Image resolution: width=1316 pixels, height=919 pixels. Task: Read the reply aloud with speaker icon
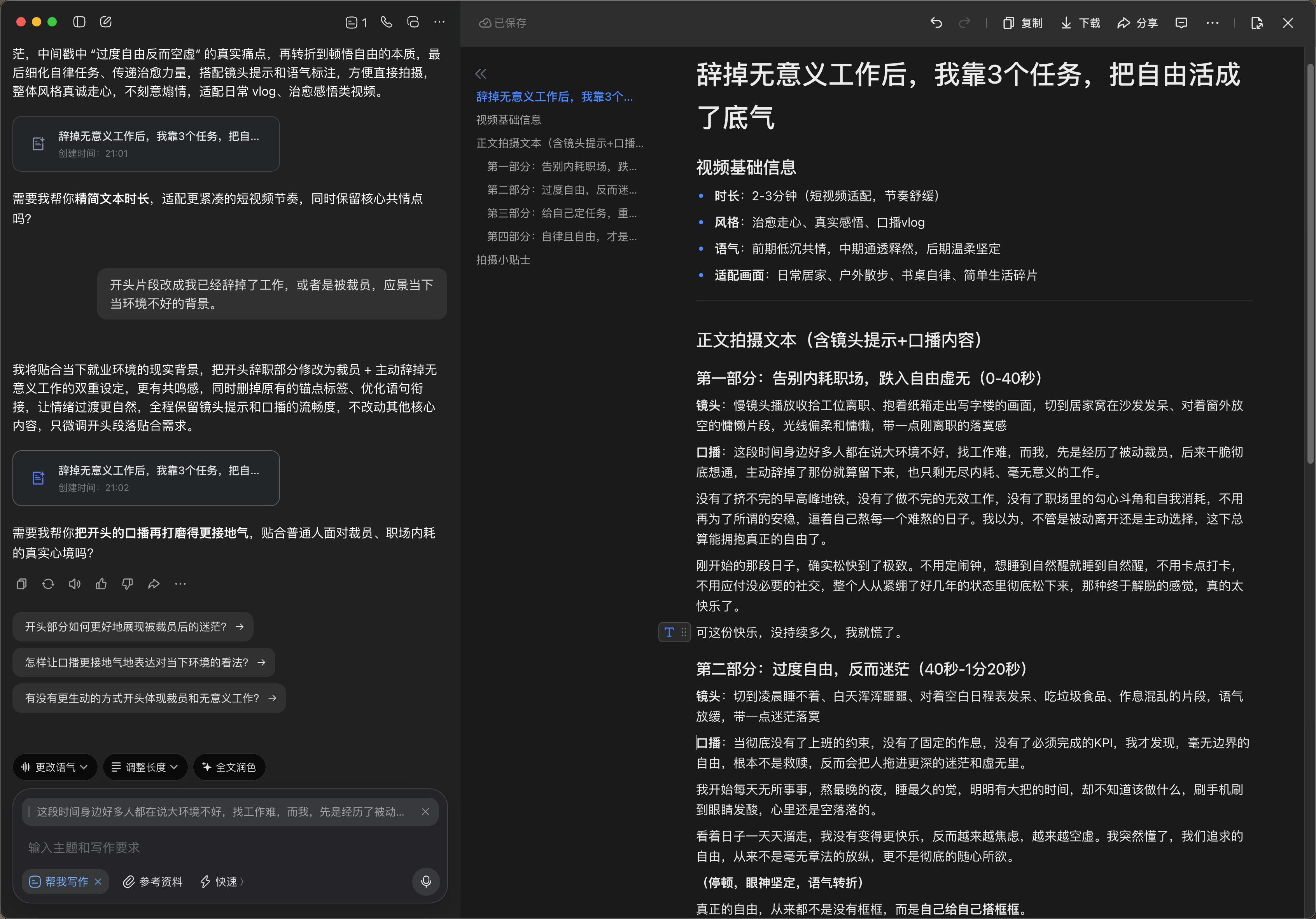tap(75, 584)
